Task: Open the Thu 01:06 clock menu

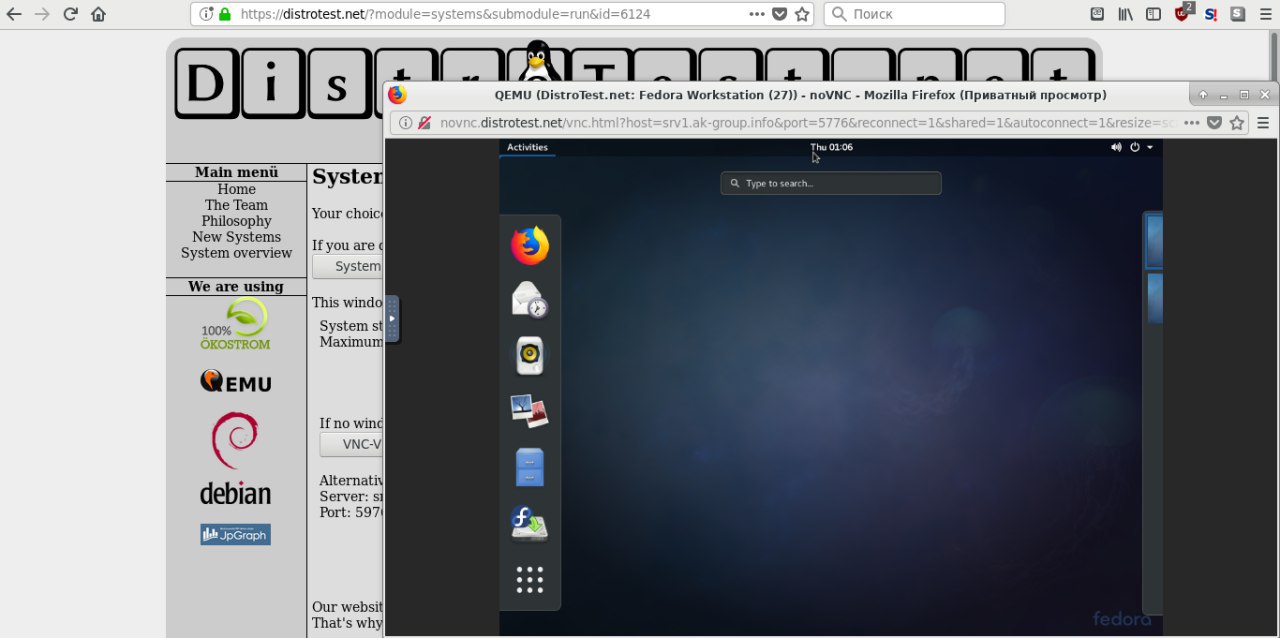Action: (x=831, y=147)
